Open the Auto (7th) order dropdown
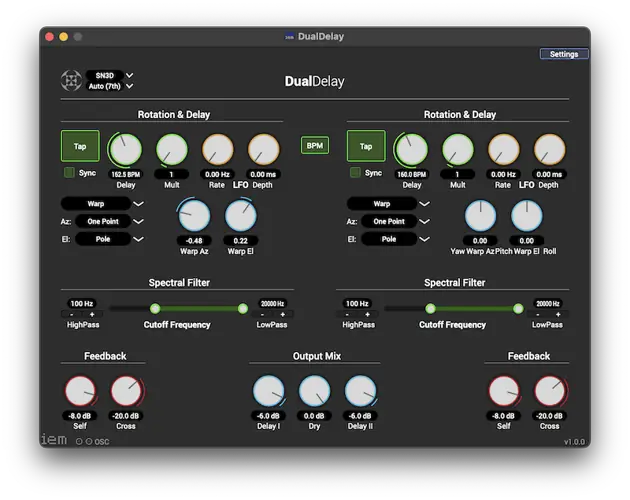630x500 pixels. coord(110,86)
